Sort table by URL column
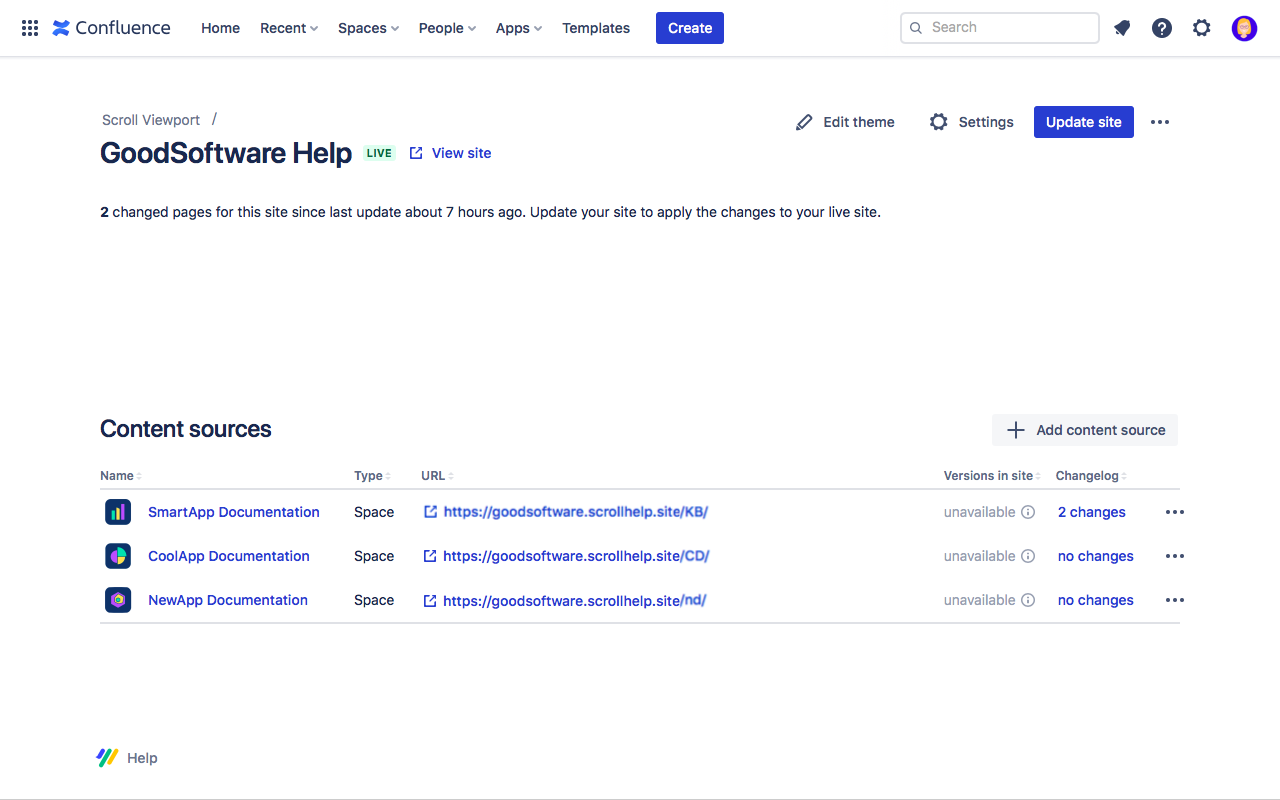1280x800 pixels. [438, 476]
